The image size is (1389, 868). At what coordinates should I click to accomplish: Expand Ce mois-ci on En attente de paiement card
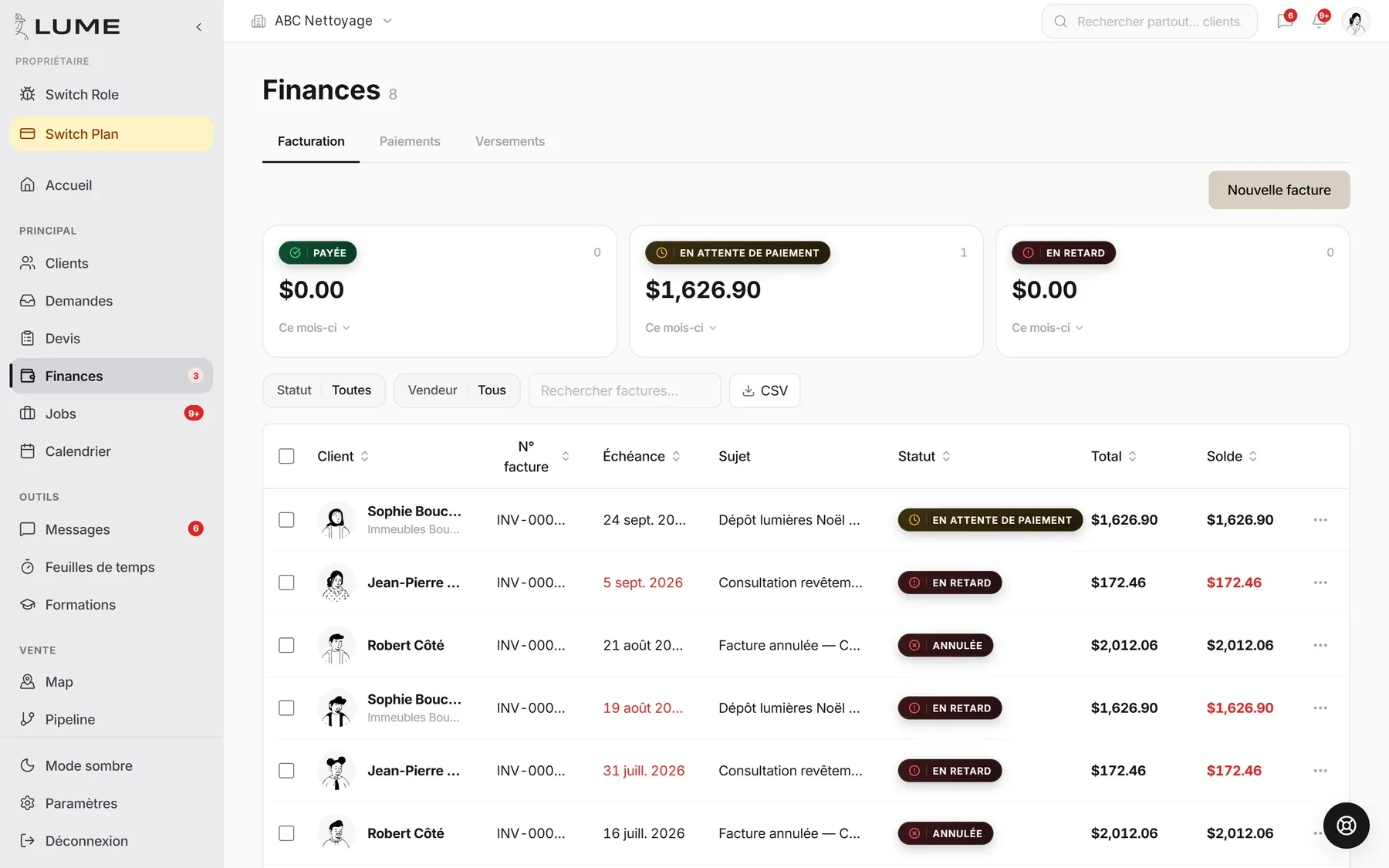681,328
